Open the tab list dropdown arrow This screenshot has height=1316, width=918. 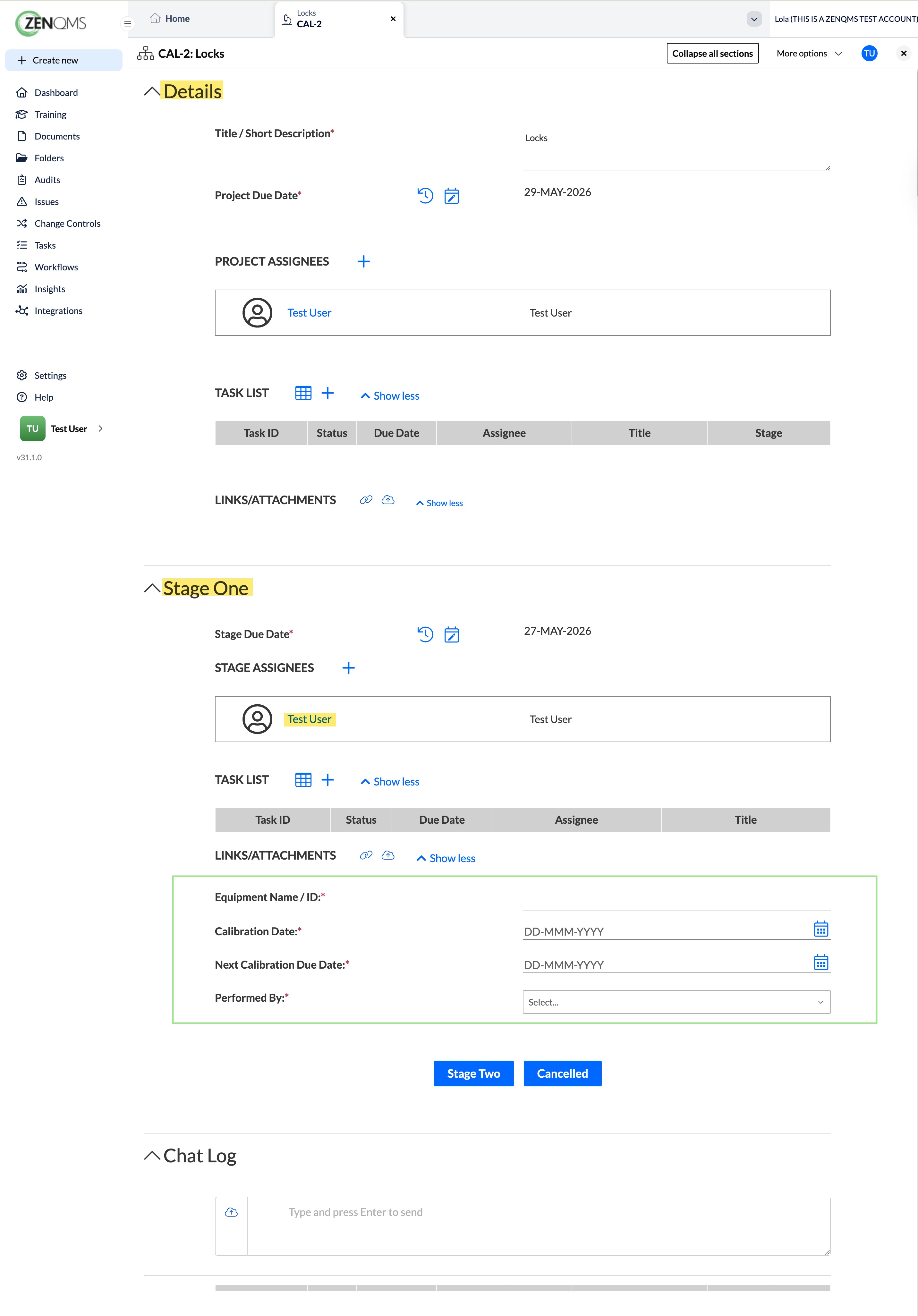point(754,19)
